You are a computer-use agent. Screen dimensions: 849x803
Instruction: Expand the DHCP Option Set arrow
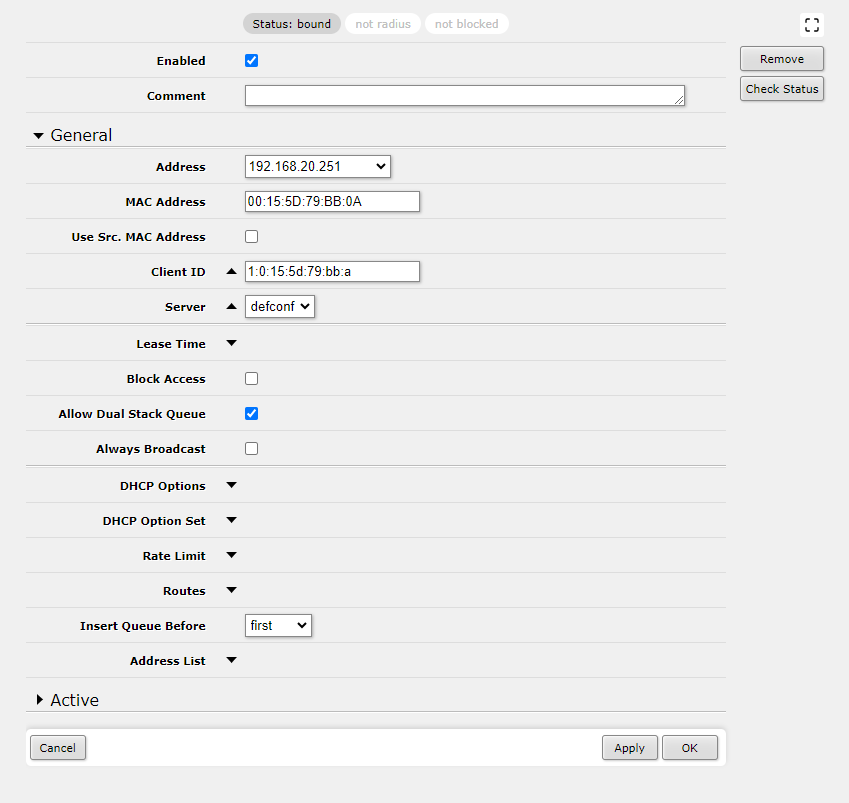231,520
